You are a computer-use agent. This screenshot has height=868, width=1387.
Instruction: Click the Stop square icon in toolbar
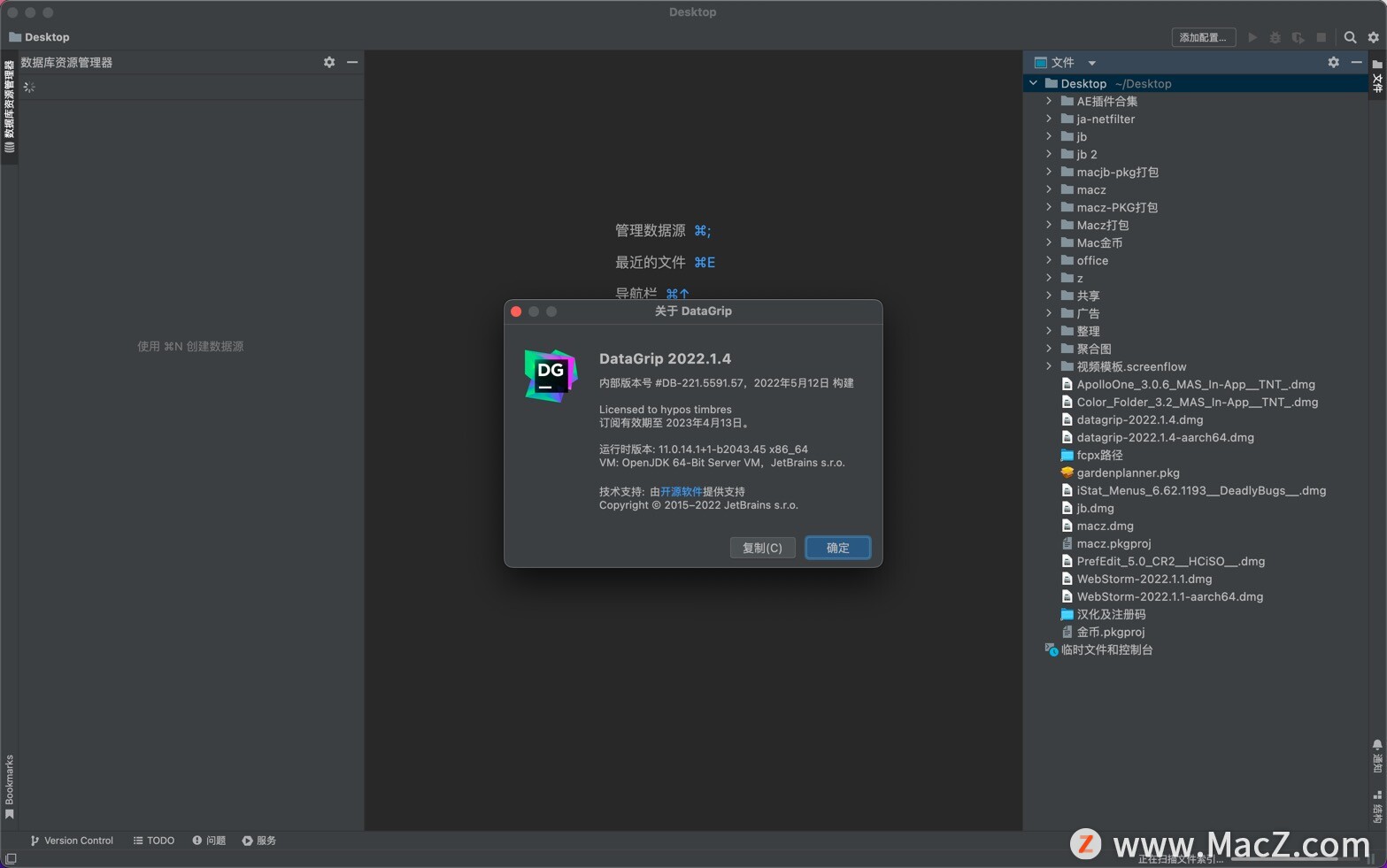[x=1322, y=37]
